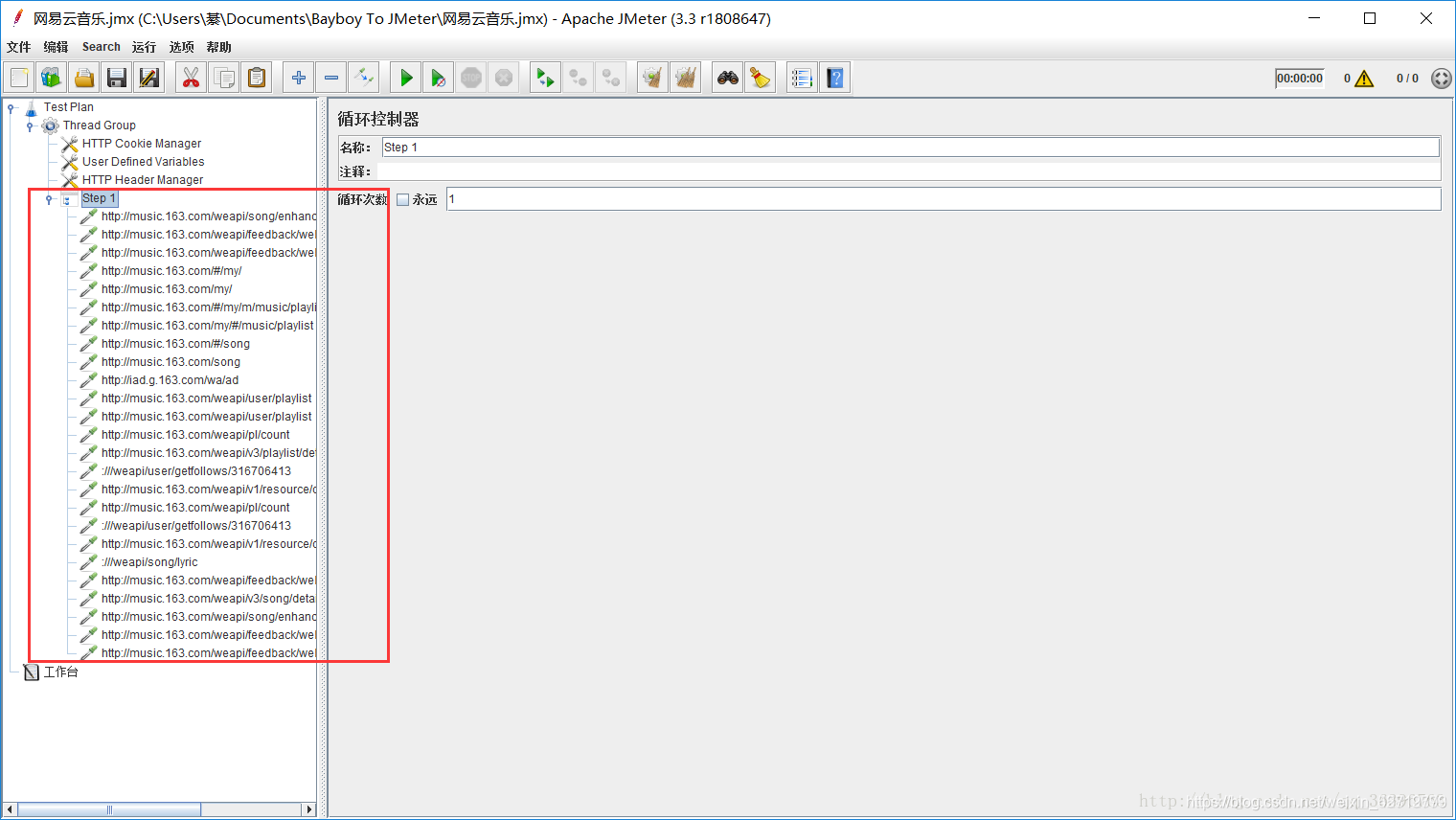Click the Remote Stop All icon
Image resolution: width=1456 pixels, height=820 pixels.
pyautogui.click(x=579, y=78)
